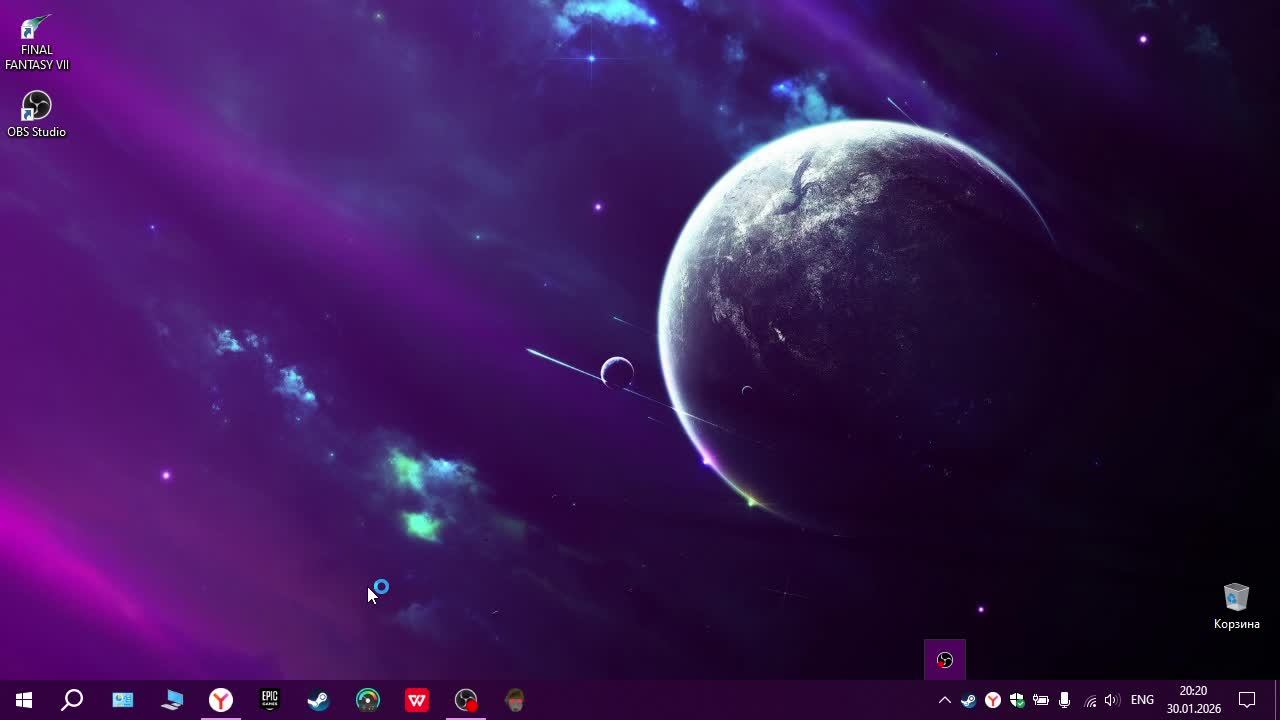Click the Show Desktop strip
Viewport: 1280px width, 720px height.
pyautogui.click(x=1277, y=700)
